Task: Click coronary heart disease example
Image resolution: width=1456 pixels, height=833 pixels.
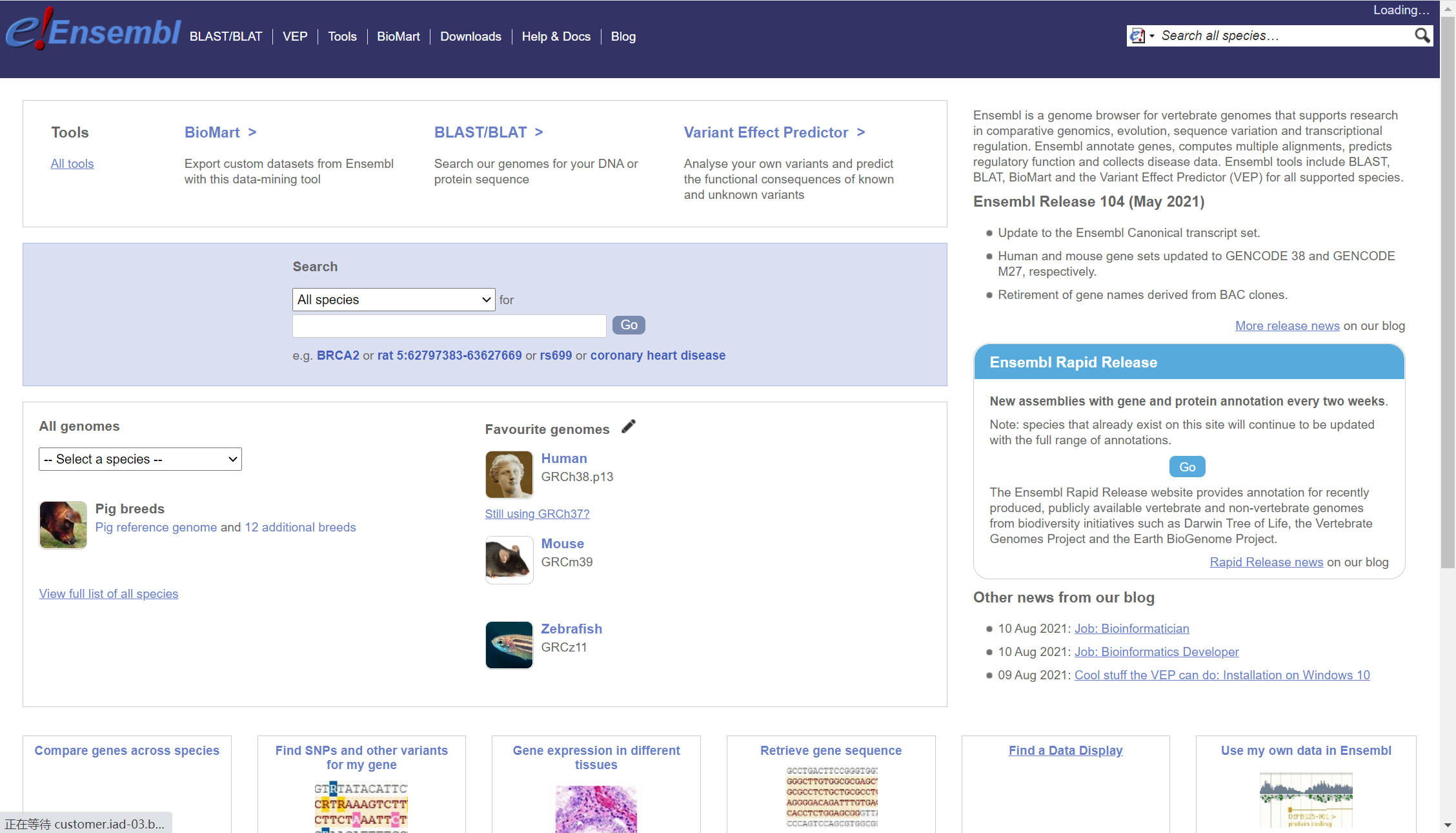Action: coord(658,356)
